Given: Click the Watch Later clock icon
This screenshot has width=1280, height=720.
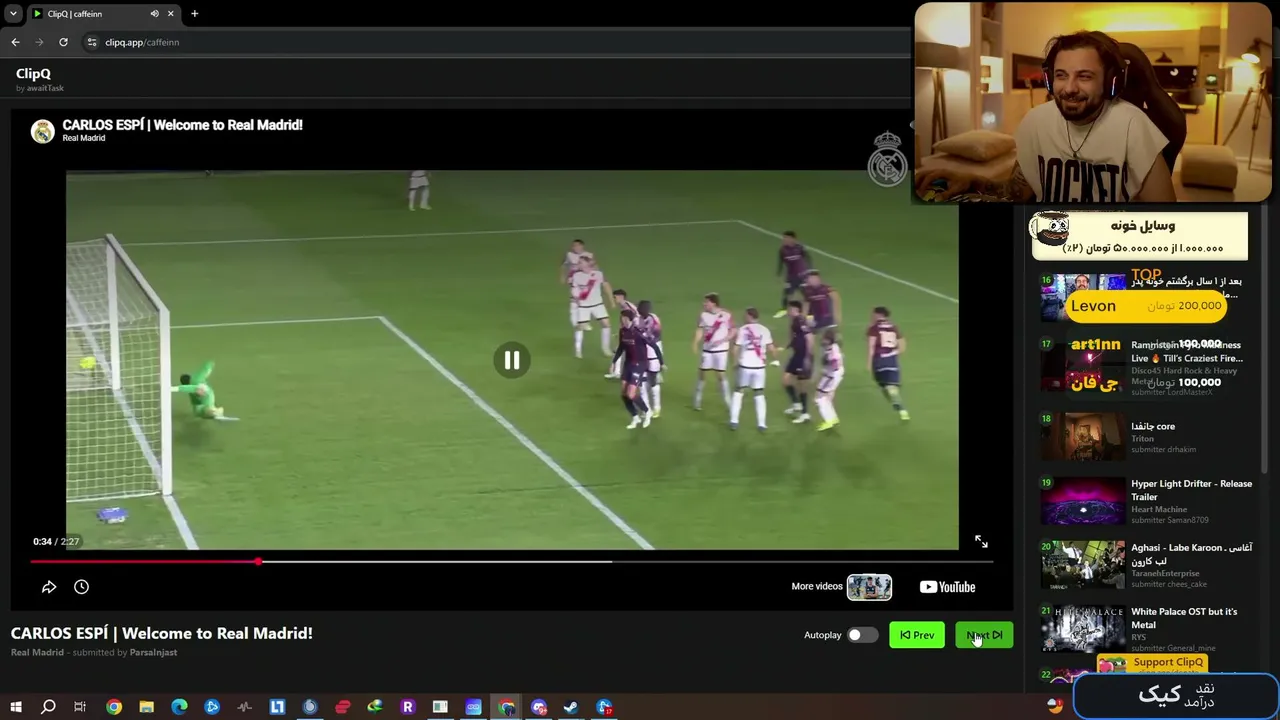Looking at the screenshot, I should click(x=81, y=587).
